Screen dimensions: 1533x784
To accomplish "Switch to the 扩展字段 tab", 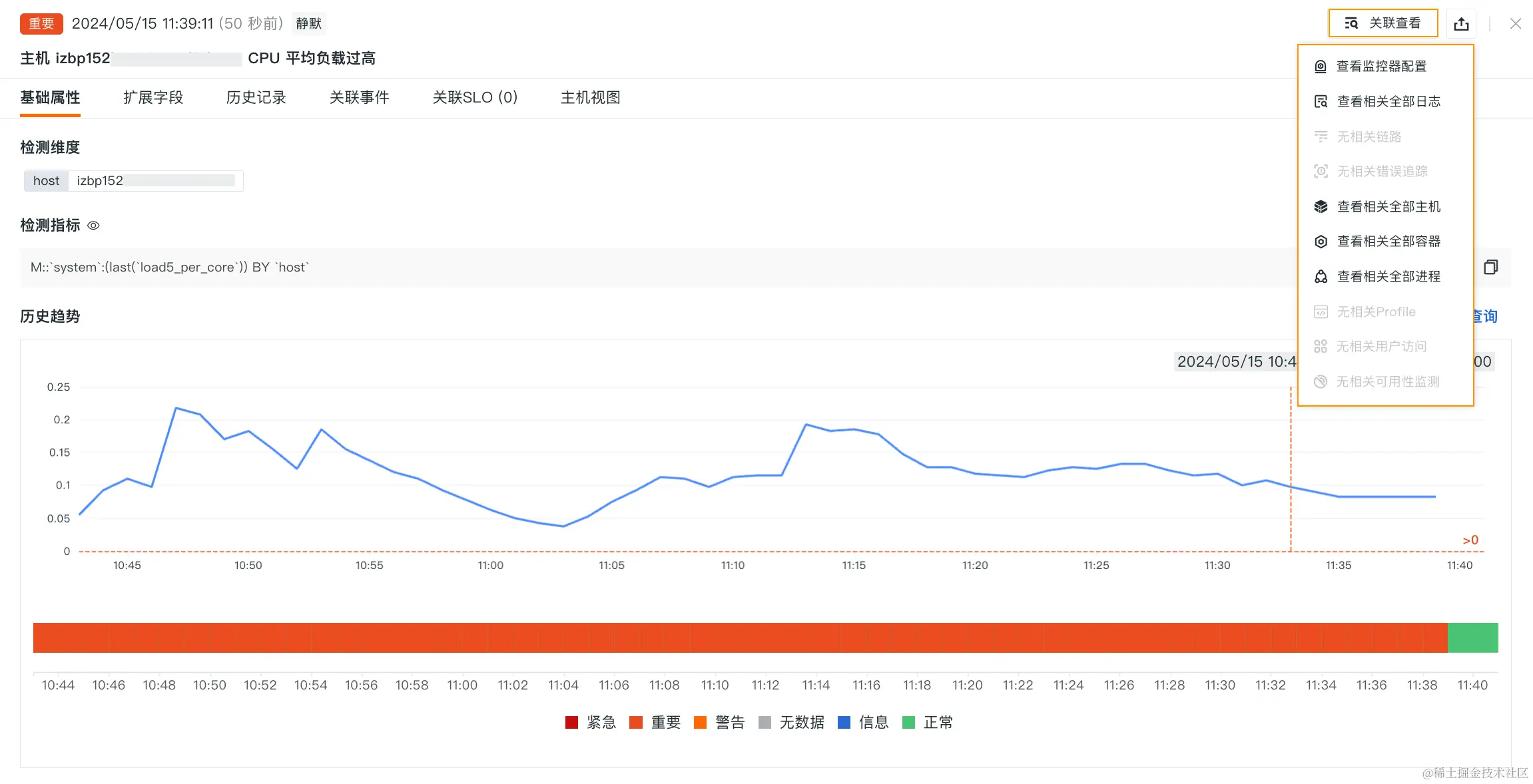I will 153,98.
